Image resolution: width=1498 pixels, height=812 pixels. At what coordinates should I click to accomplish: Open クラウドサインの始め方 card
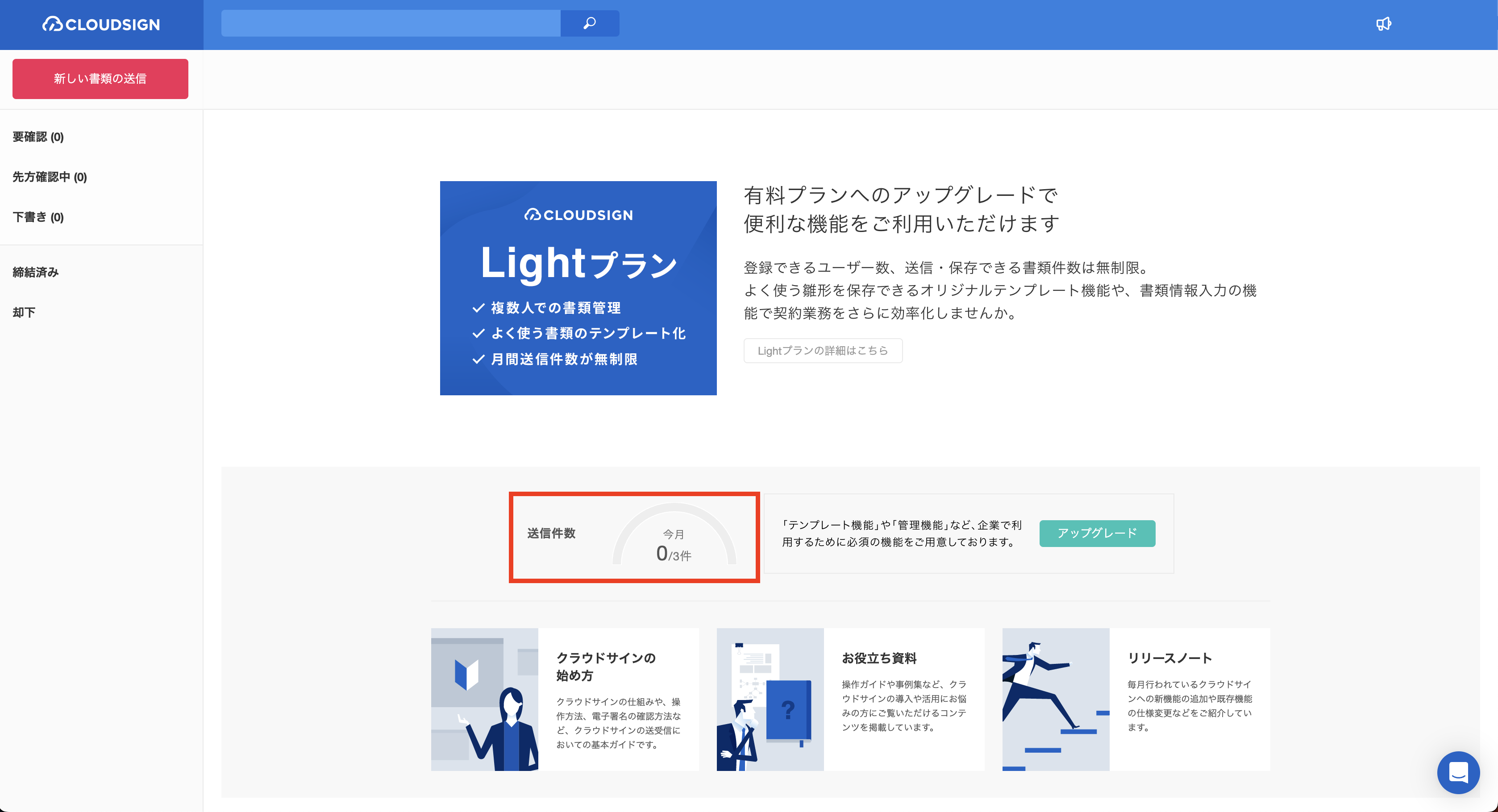[565, 699]
